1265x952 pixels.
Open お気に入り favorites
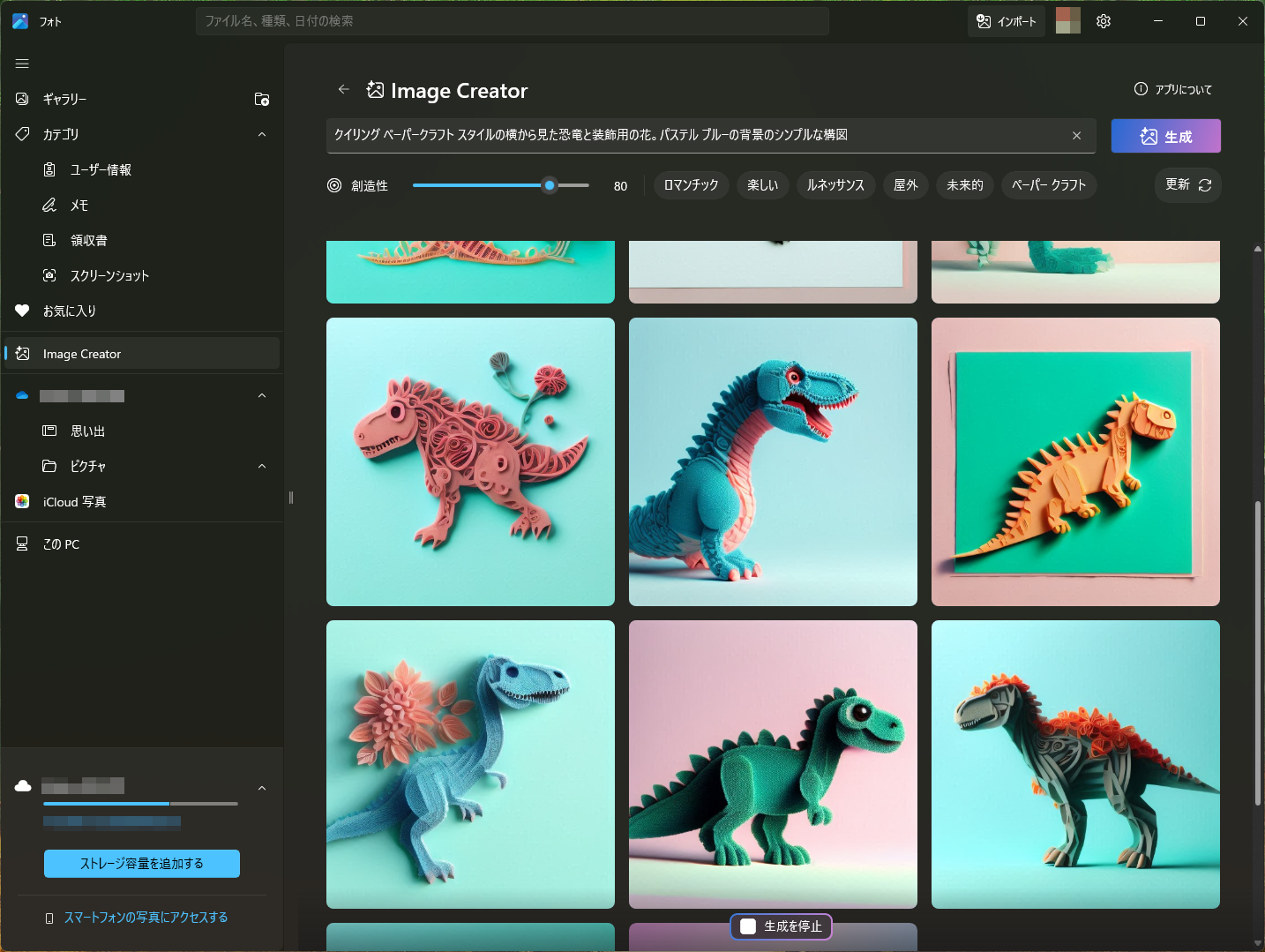141,311
